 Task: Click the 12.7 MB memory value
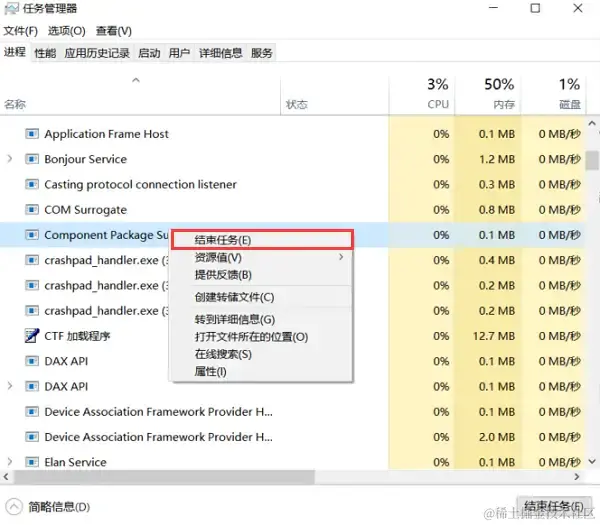(x=494, y=336)
